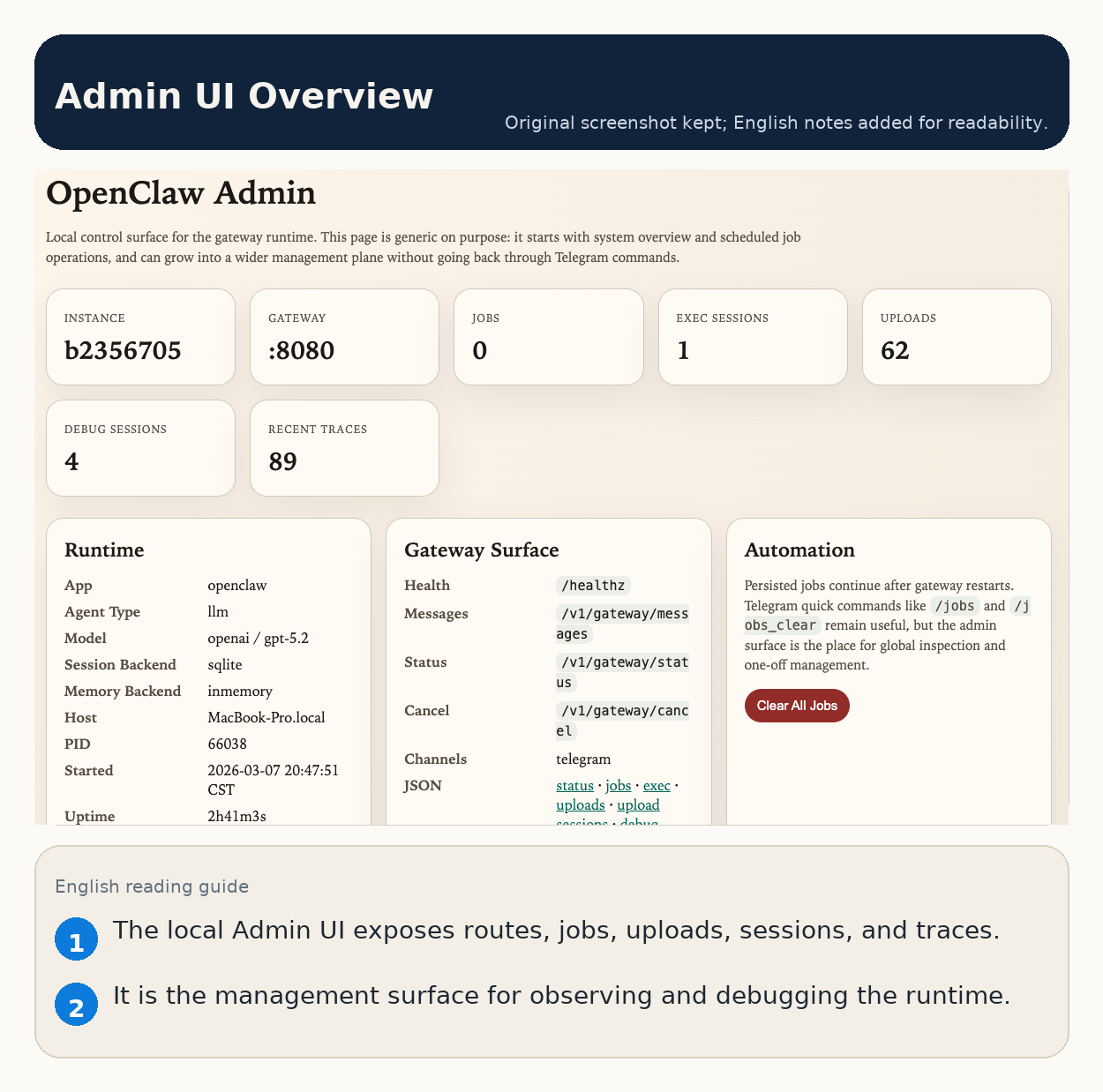Select the Uploads stat card showing 62

[x=957, y=336]
